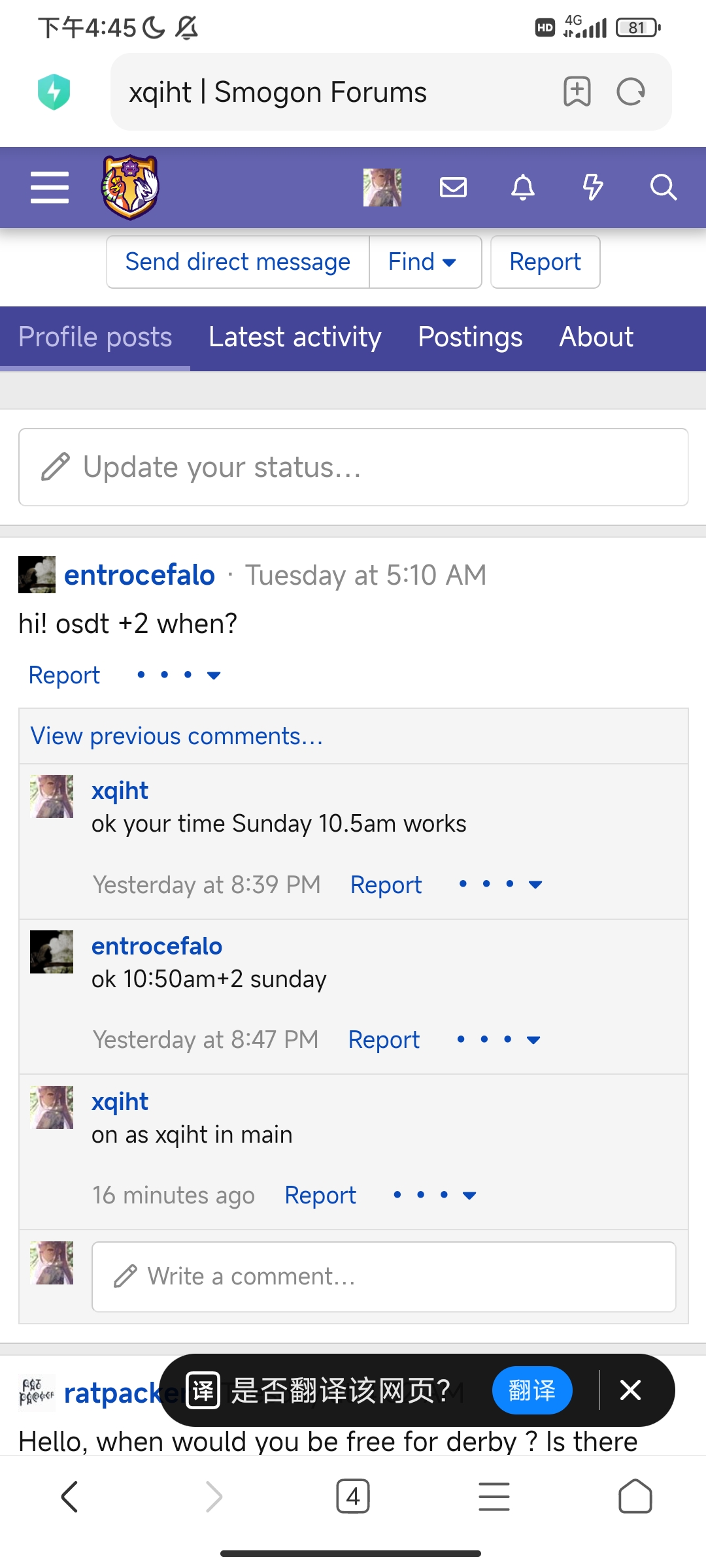Reload the page in browser
Image resolution: width=706 pixels, height=1568 pixels.
(x=631, y=91)
